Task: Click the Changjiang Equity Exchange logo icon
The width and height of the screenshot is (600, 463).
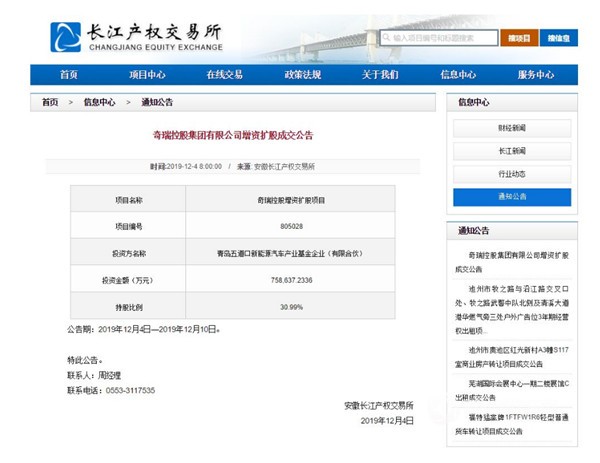Action: 65,37
